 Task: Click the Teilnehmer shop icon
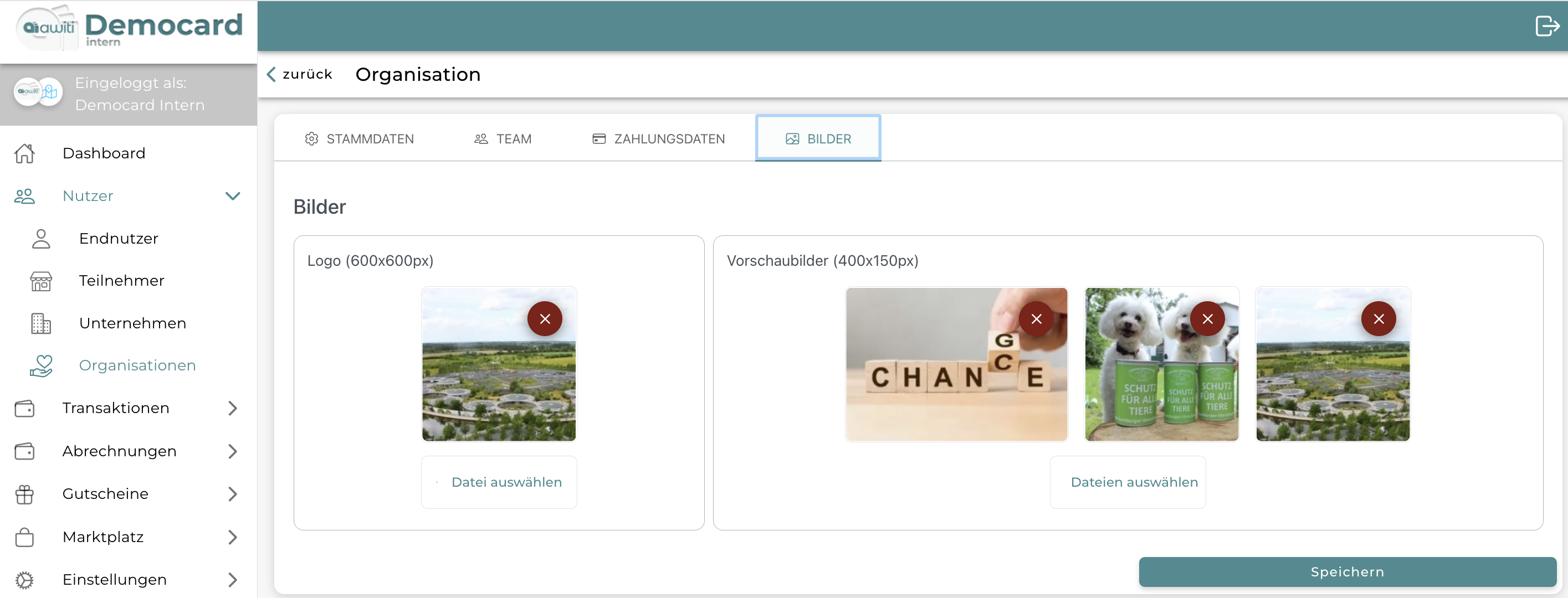(x=41, y=281)
